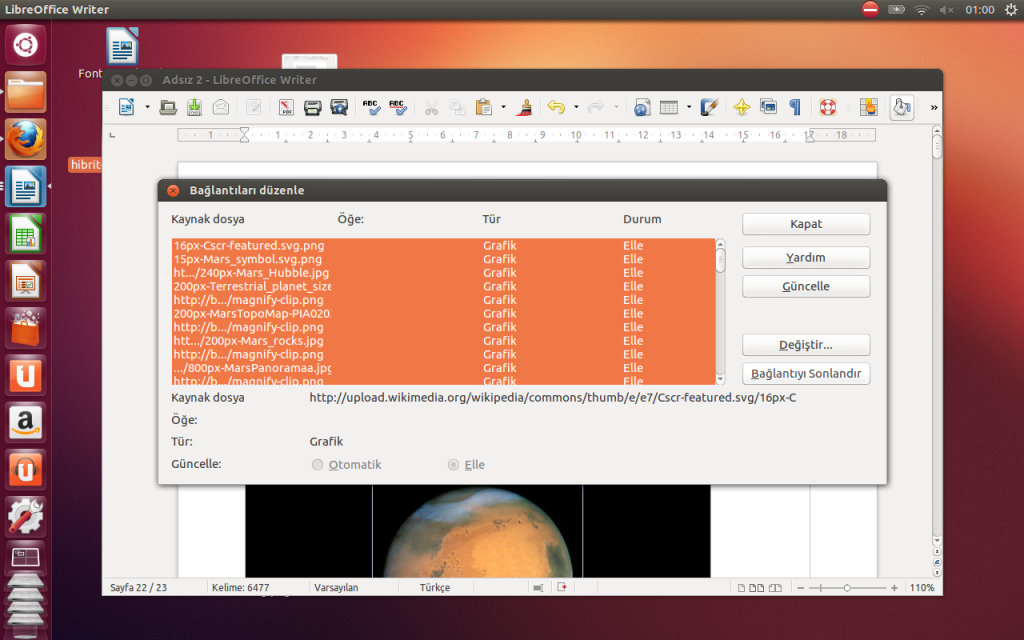Viewport: 1024px width, 640px height.
Task: Expand the Redo history dropdown
Action: [615, 107]
